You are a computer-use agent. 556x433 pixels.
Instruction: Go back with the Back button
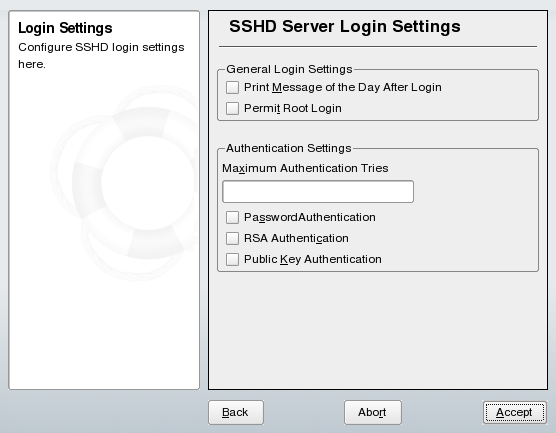[236, 412]
